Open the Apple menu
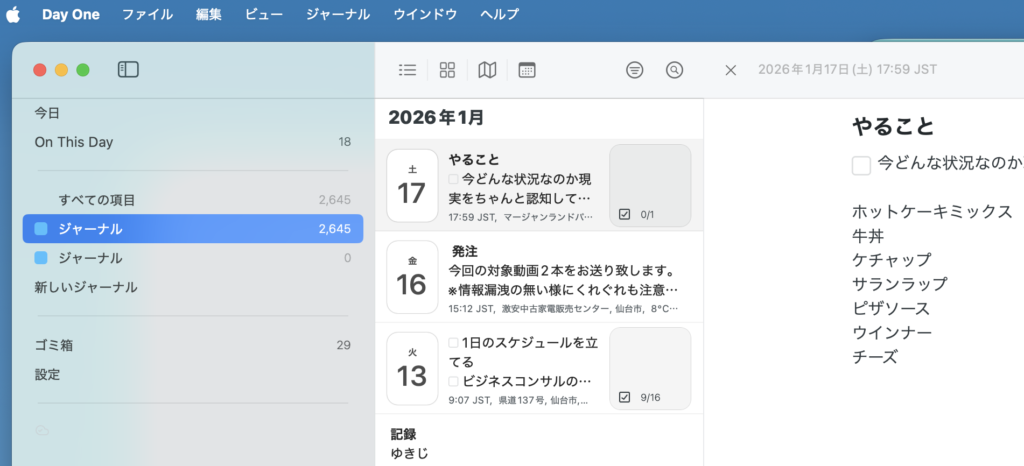The image size is (1024, 466). click(x=14, y=14)
